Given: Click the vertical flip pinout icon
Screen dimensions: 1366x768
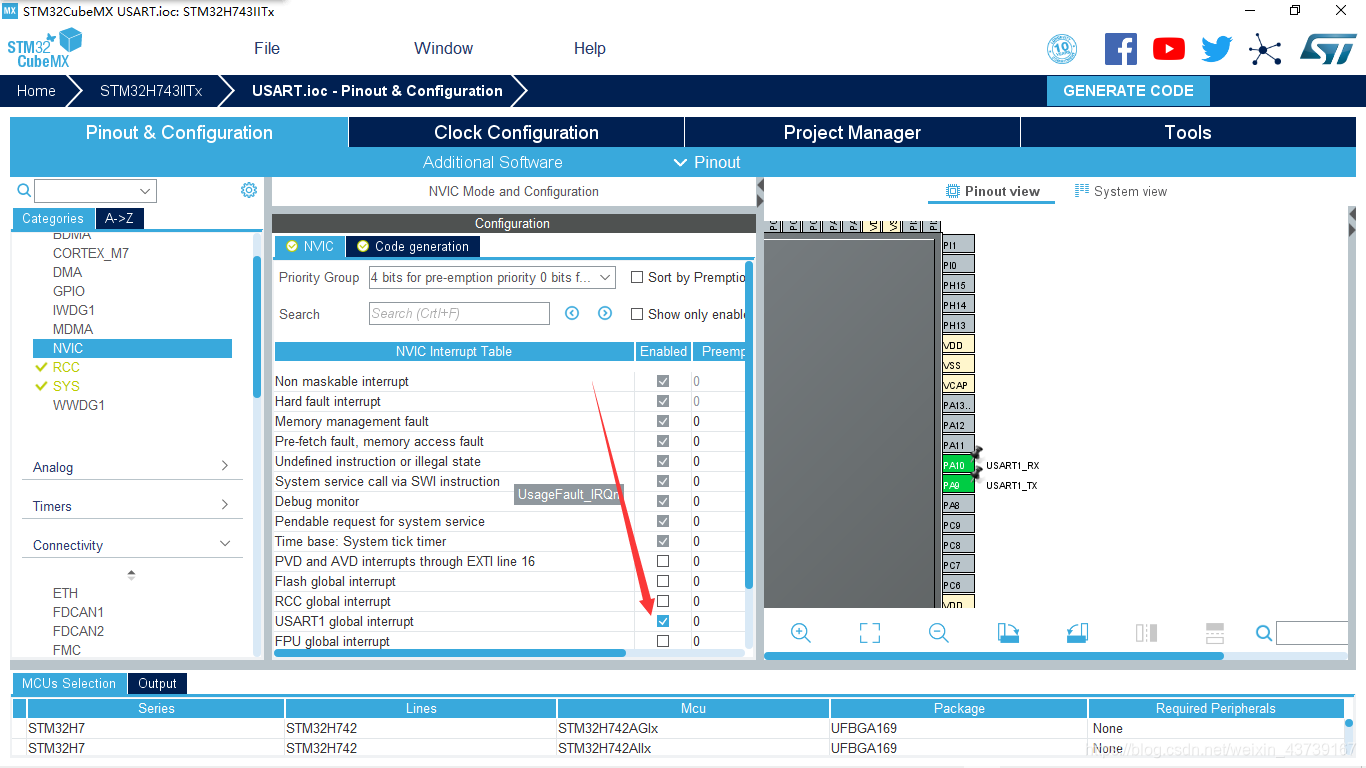Looking at the screenshot, I should pyautogui.click(x=1146, y=633).
